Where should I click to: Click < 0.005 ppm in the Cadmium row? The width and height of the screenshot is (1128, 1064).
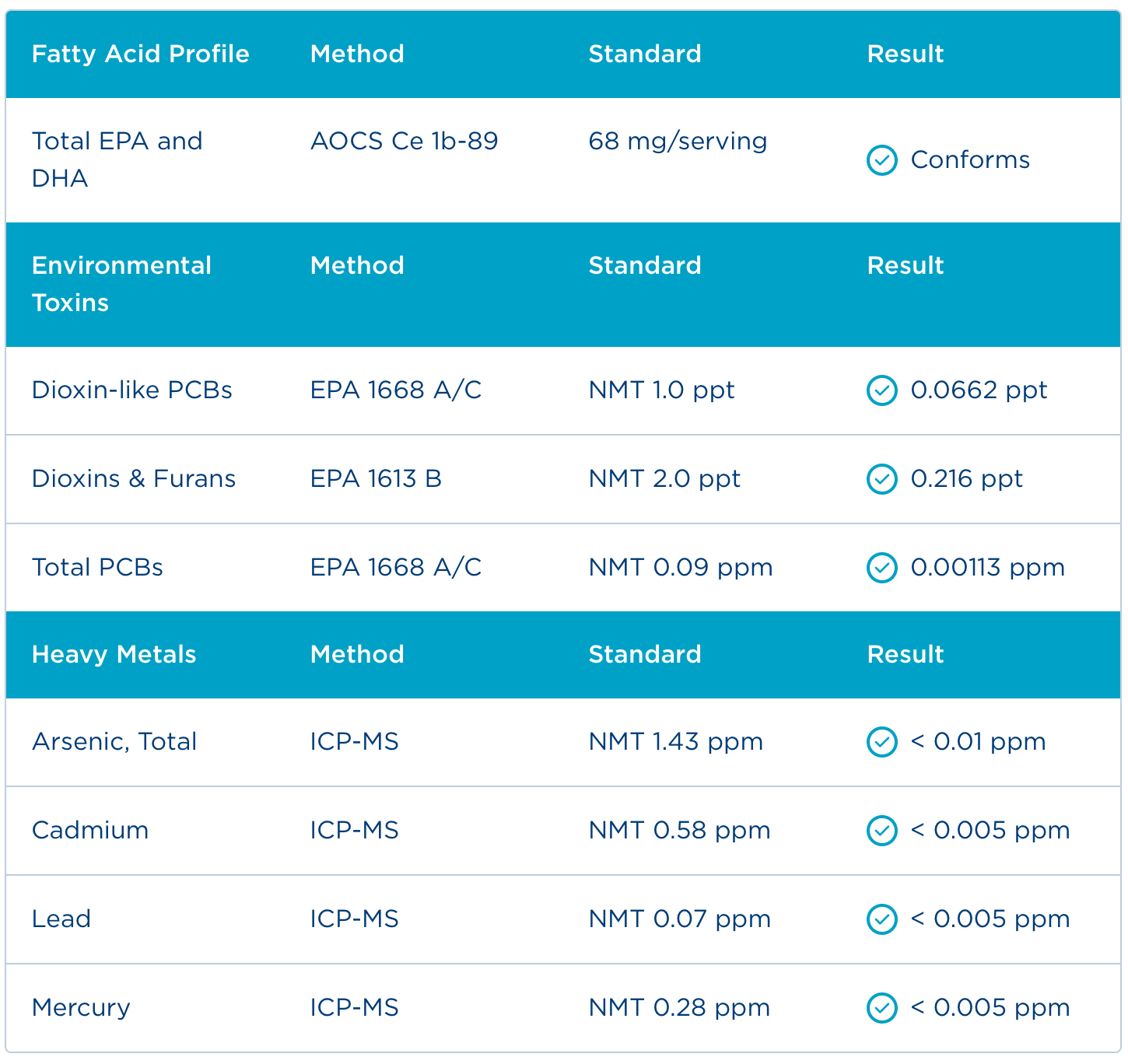tap(990, 831)
